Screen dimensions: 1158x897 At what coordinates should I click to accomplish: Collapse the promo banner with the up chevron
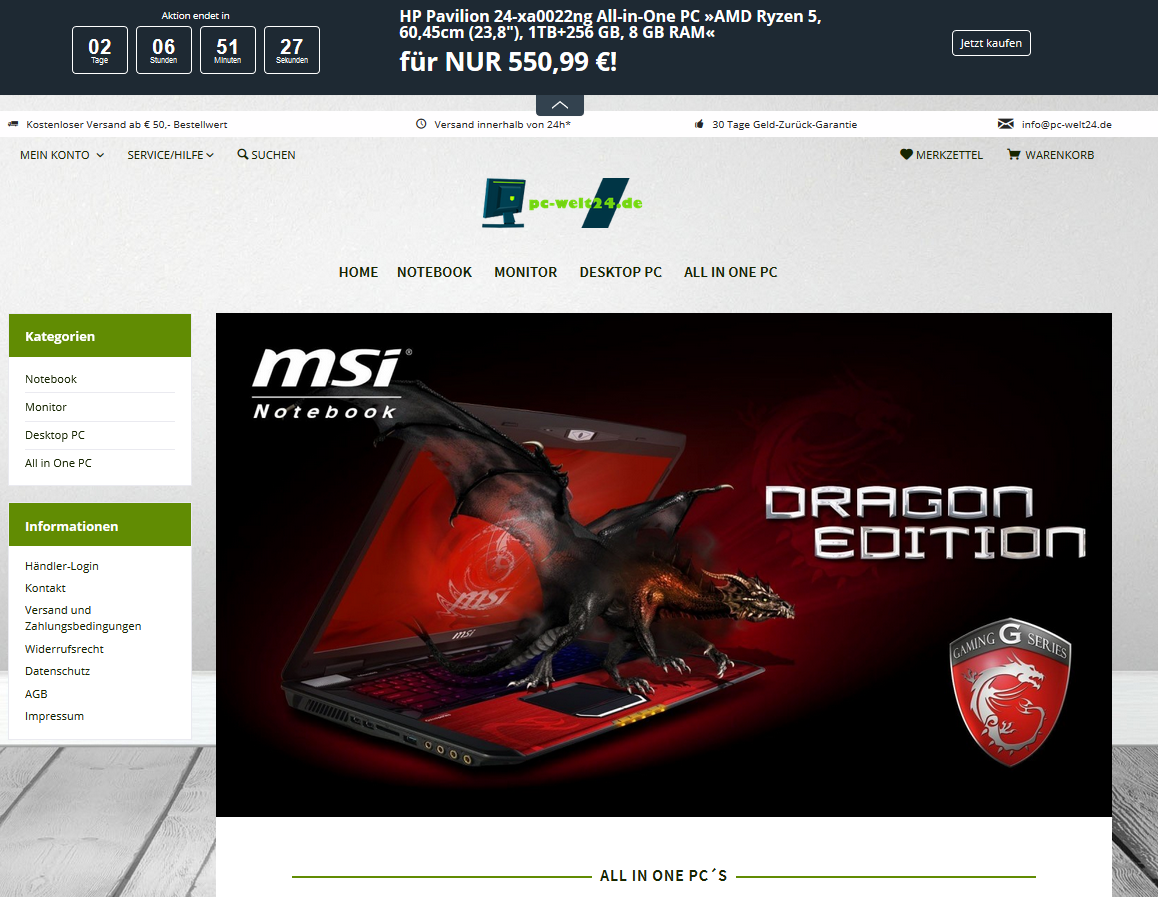(x=560, y=105)
